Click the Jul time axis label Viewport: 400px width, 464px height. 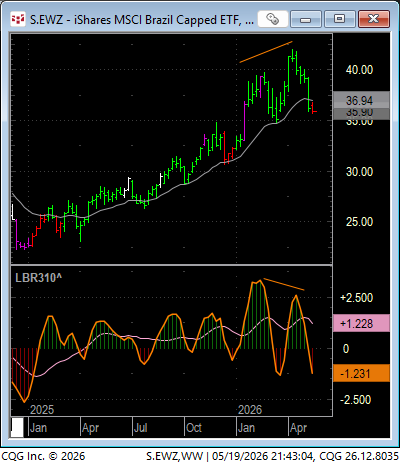pyautogui.click(x=140, y=428)
